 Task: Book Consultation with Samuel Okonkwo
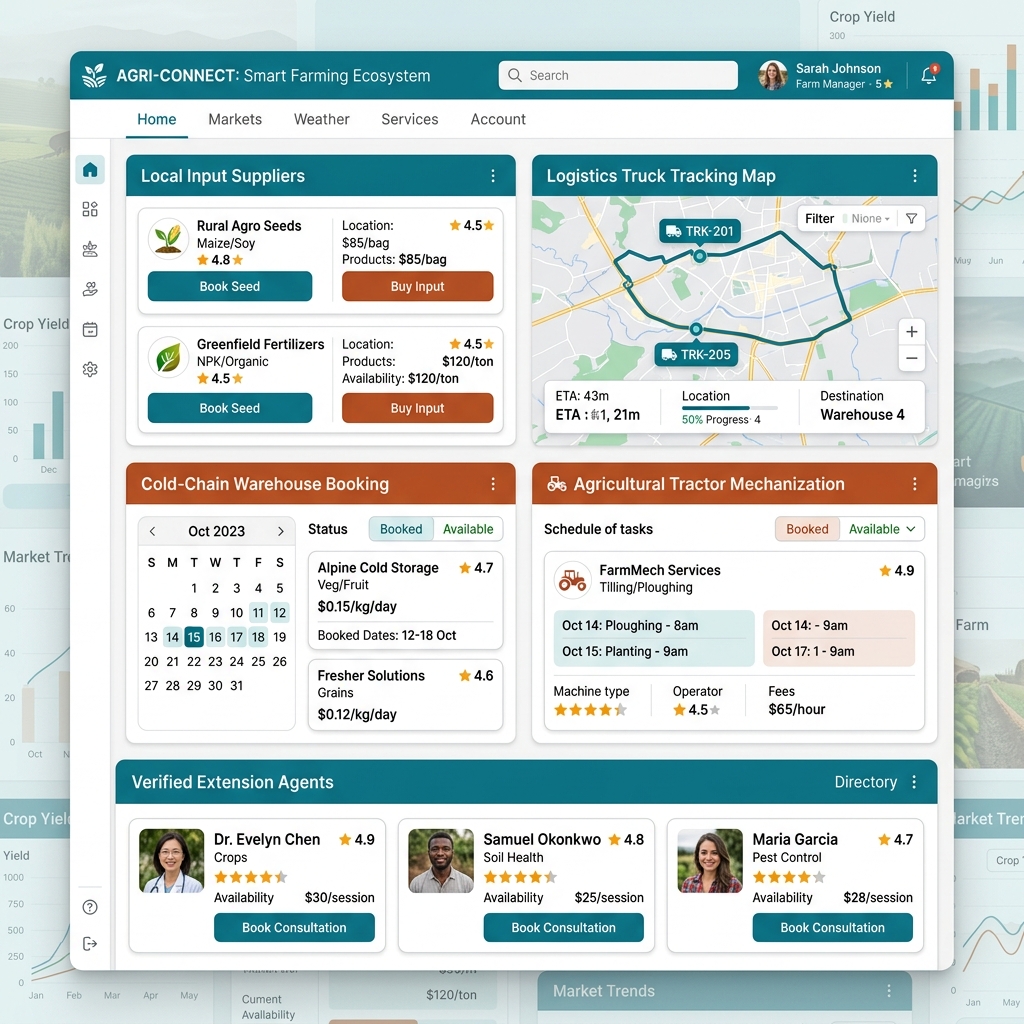click(564, 927)
